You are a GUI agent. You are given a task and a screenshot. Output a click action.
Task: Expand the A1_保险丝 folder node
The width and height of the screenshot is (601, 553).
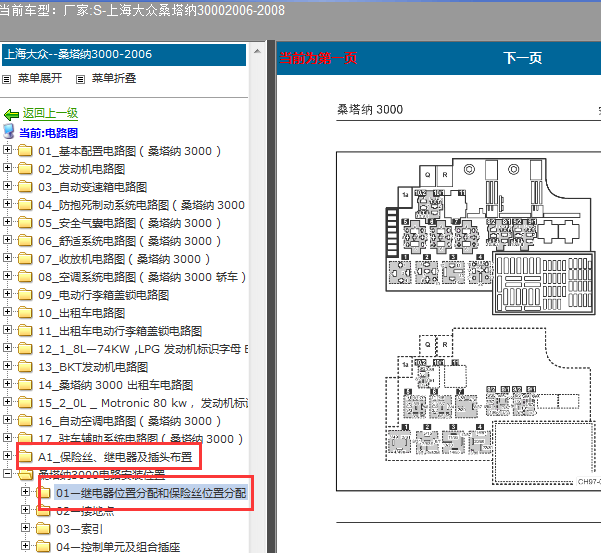[7, 456]
